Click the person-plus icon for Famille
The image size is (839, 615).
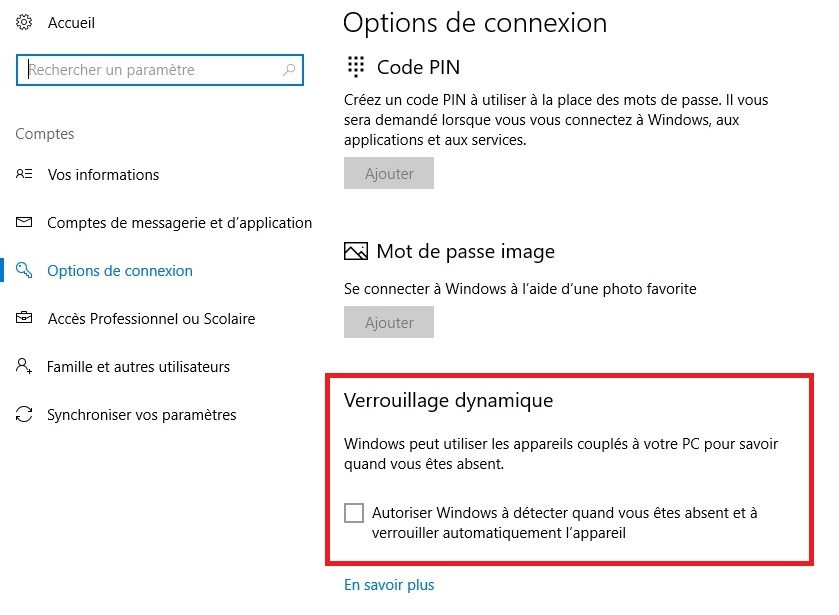(x=25, y=366)
